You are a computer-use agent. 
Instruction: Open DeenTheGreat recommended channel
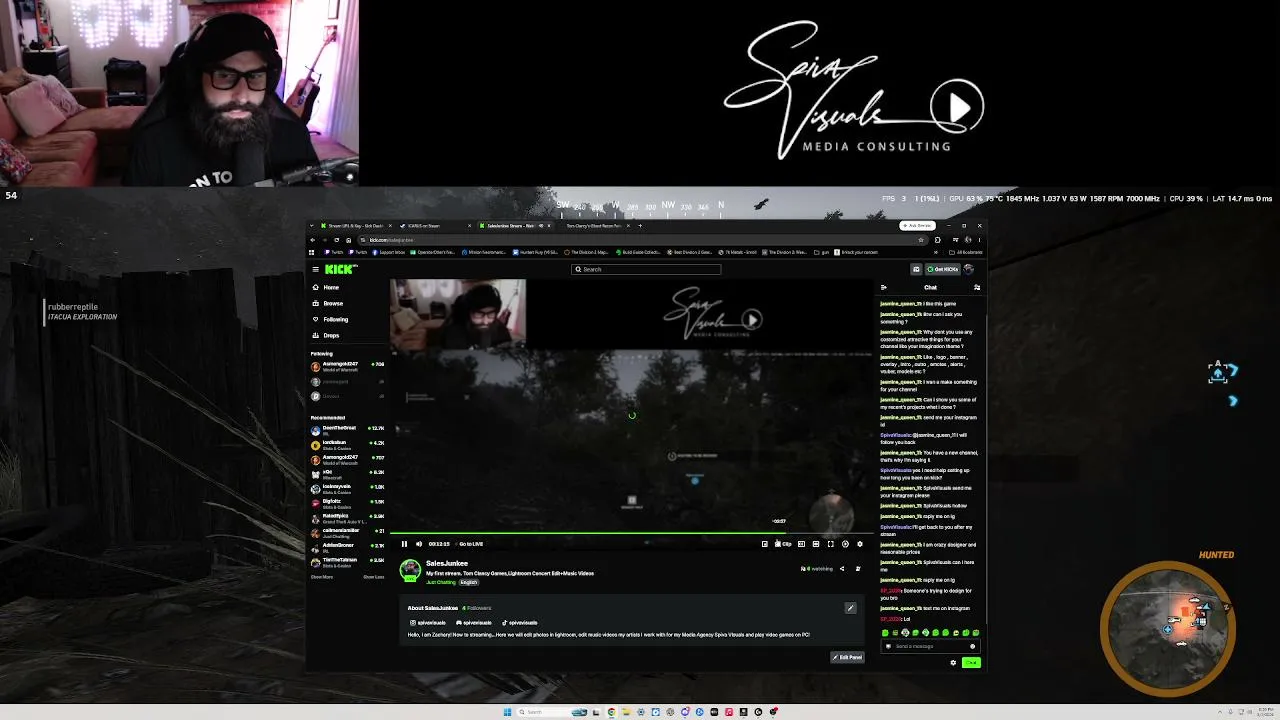click(x=347, y=430)
